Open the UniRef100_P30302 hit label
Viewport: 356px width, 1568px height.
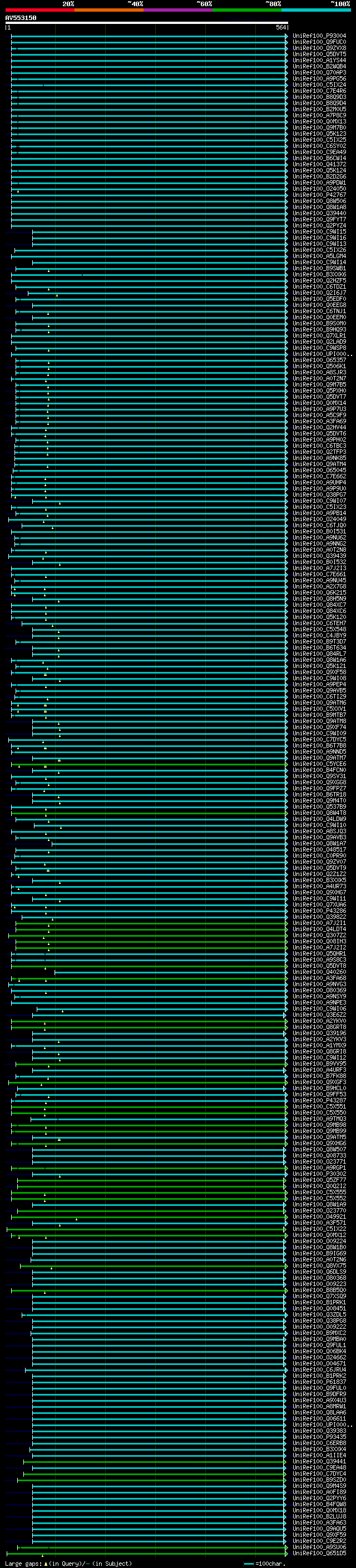[319, 1174]
